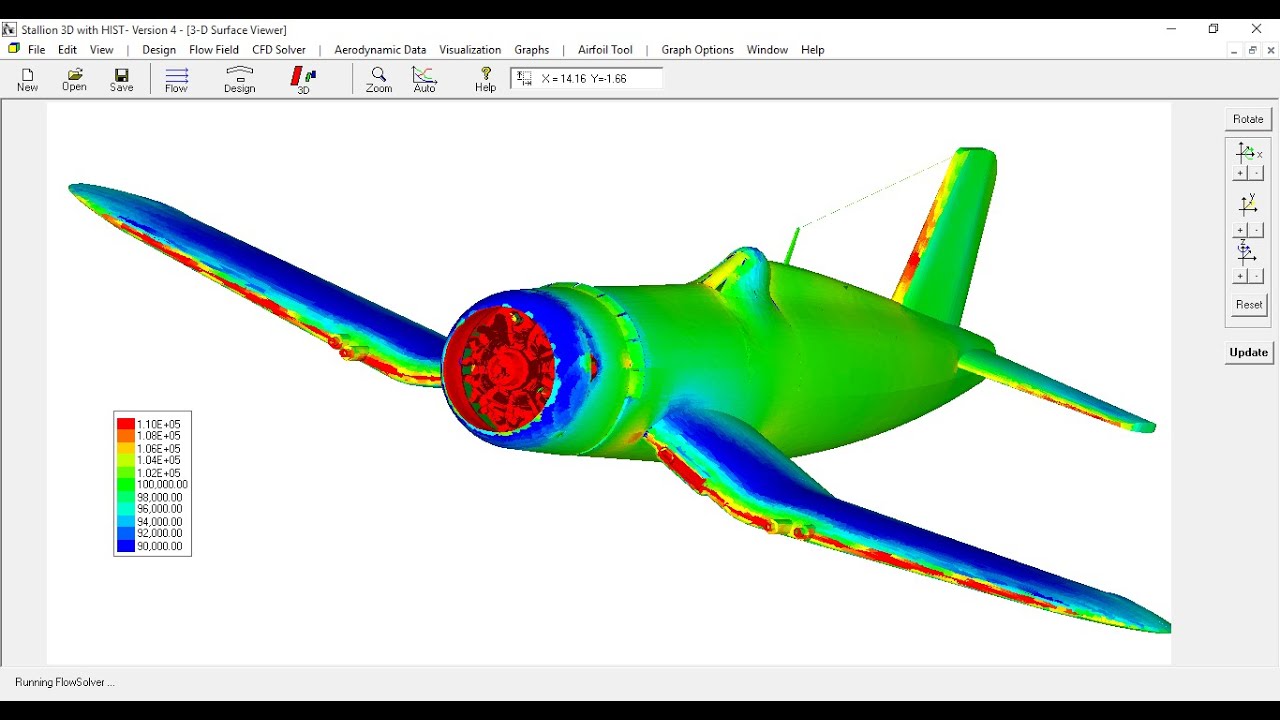Click the application icon in title bar
Image resolution: width=1280 pixels, height=720 pixels.
click(x=9, y=30)
